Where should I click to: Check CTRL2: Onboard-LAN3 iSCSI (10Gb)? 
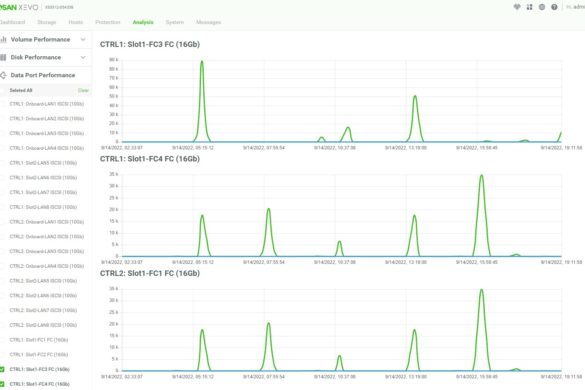47,251
